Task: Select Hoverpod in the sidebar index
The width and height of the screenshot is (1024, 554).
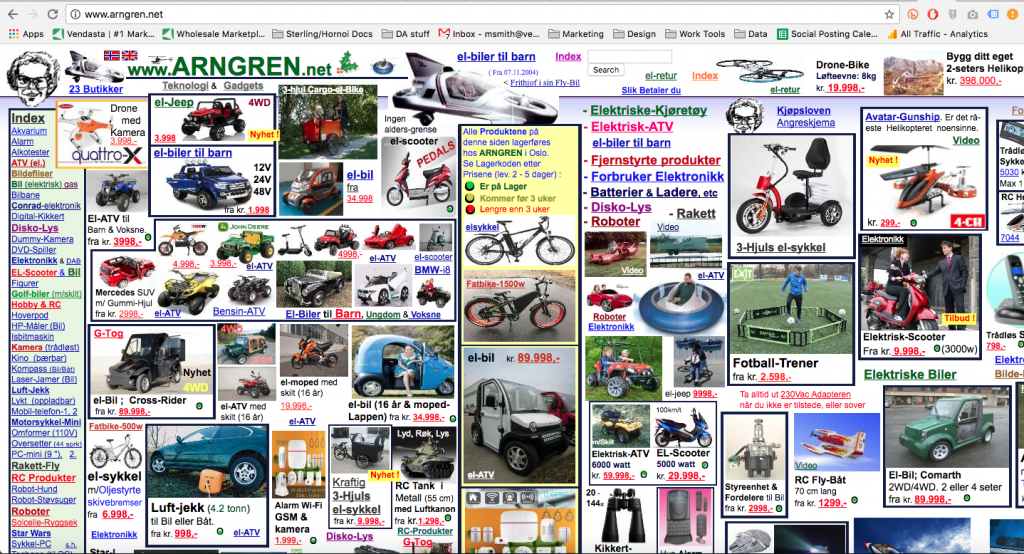Action: point(29,315)
